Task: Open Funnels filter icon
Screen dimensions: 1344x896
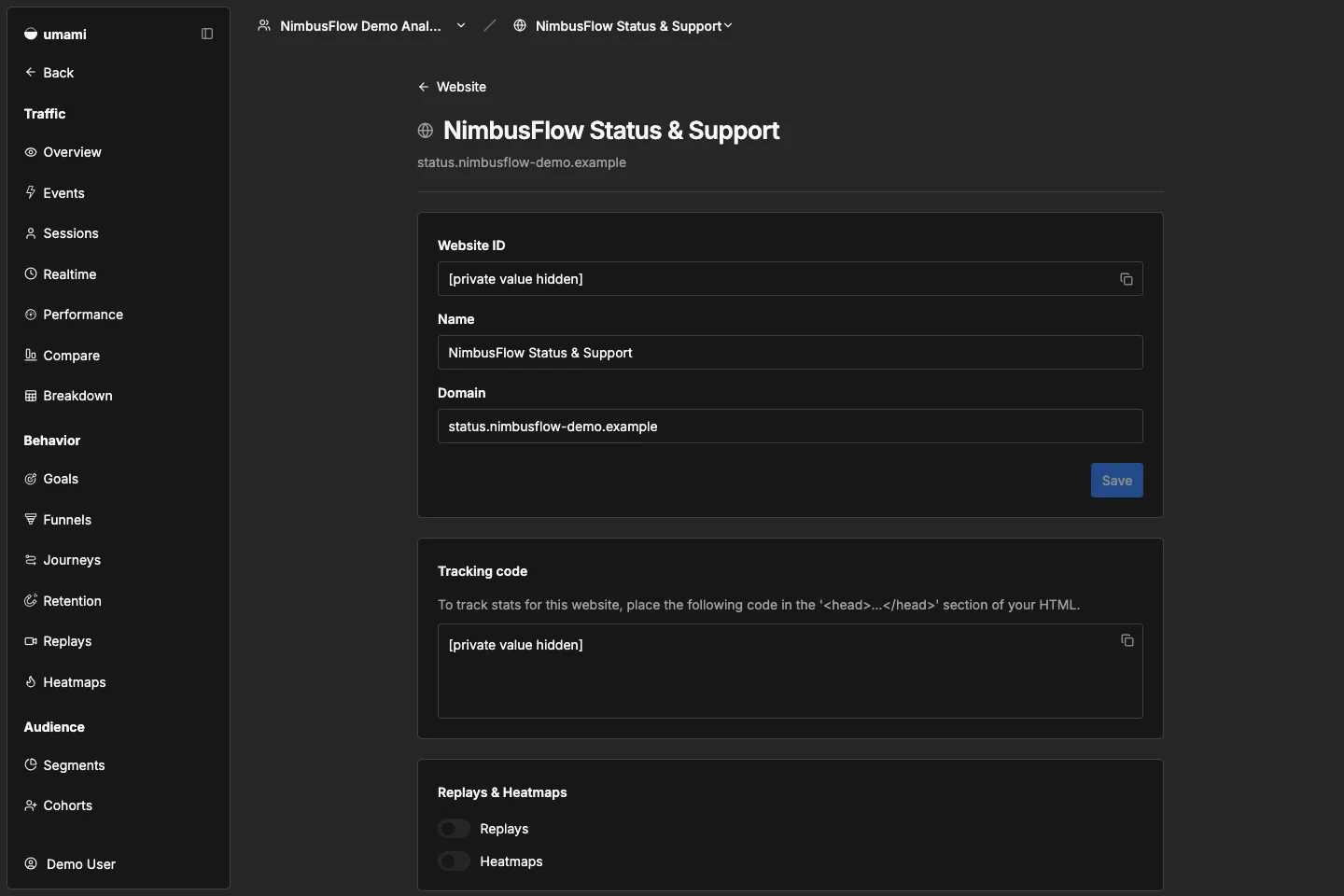Action: (x=31, y=519)
